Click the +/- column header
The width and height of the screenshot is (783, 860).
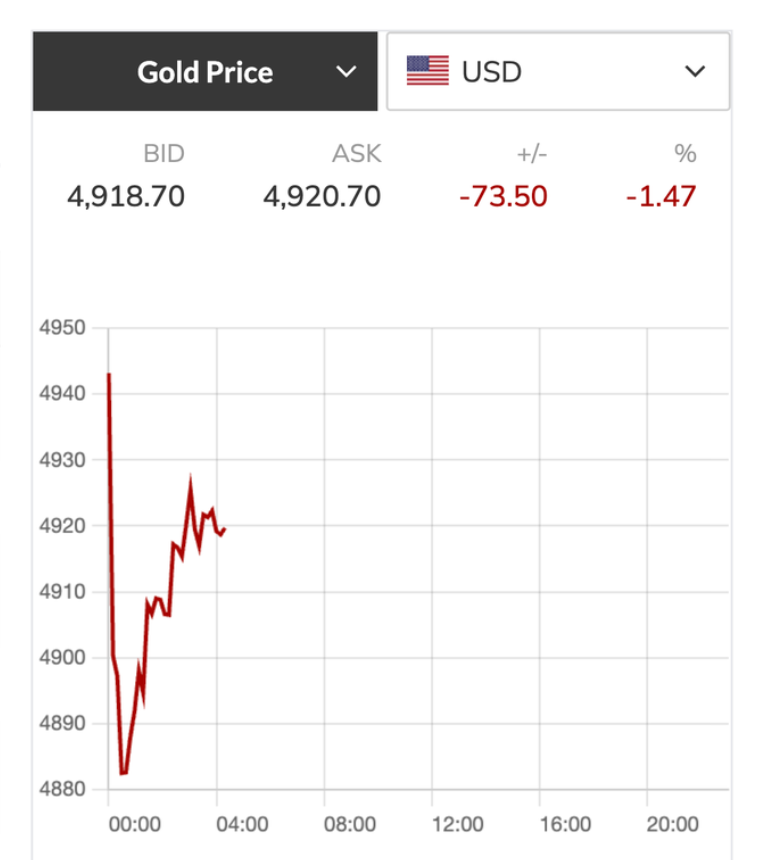(x=532, y=154)
